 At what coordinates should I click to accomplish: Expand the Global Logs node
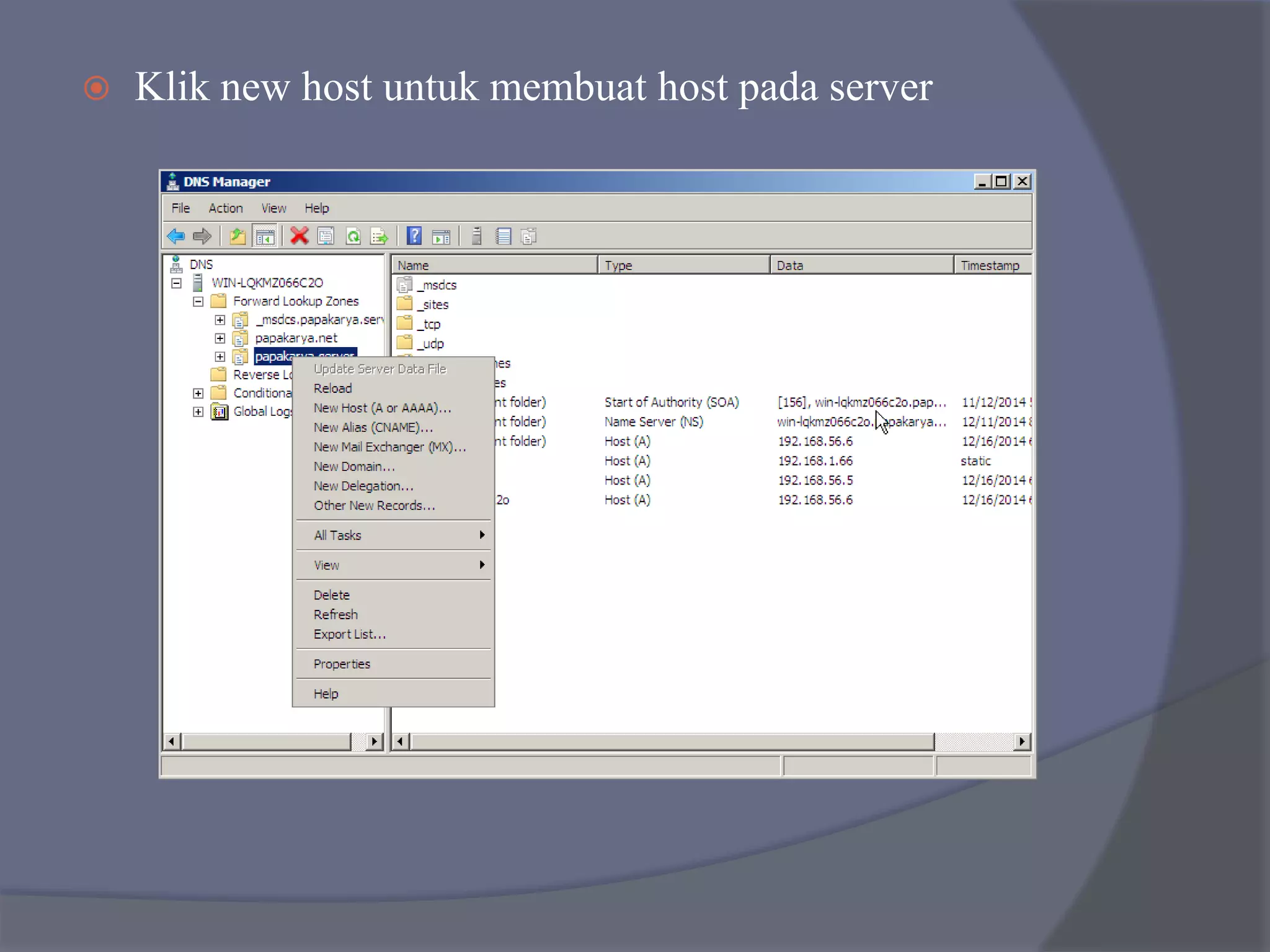[198, 412]
